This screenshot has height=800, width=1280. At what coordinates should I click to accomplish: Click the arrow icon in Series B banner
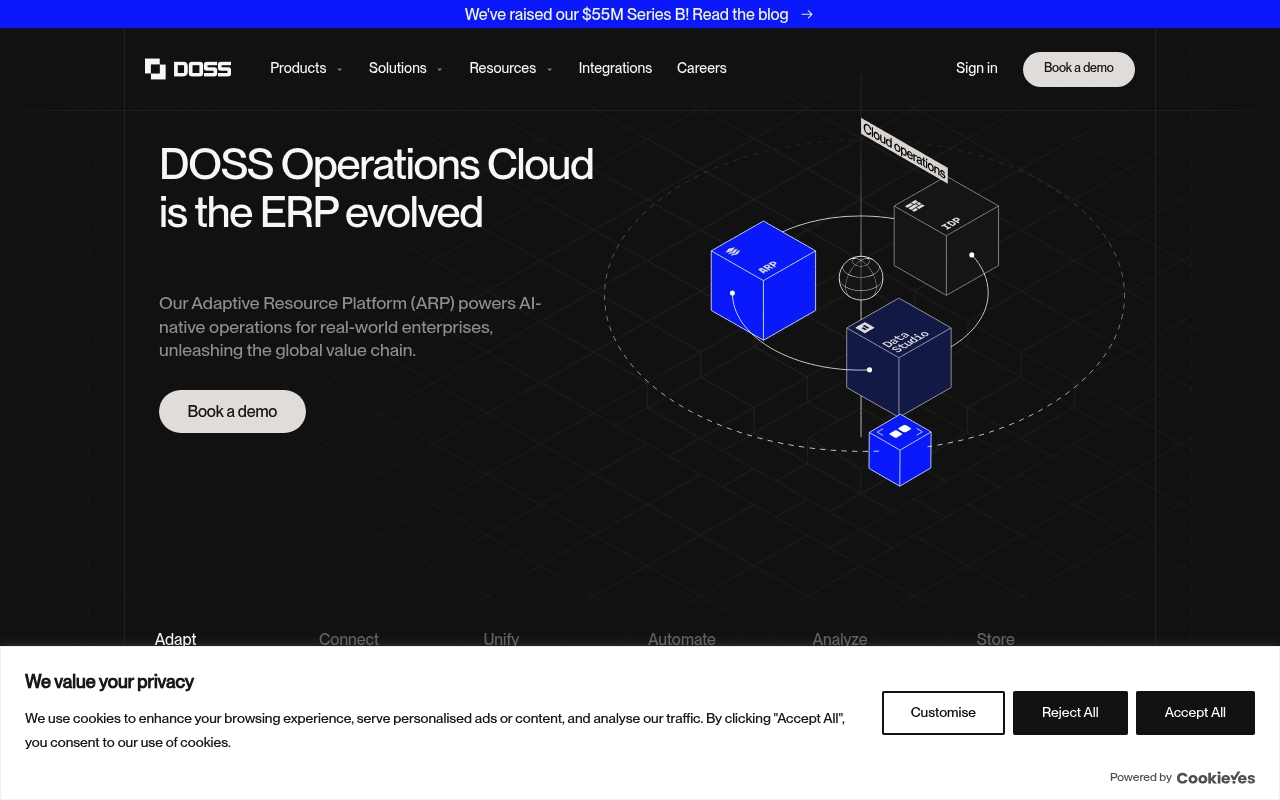pyautogui.click(x=807, y=14)
